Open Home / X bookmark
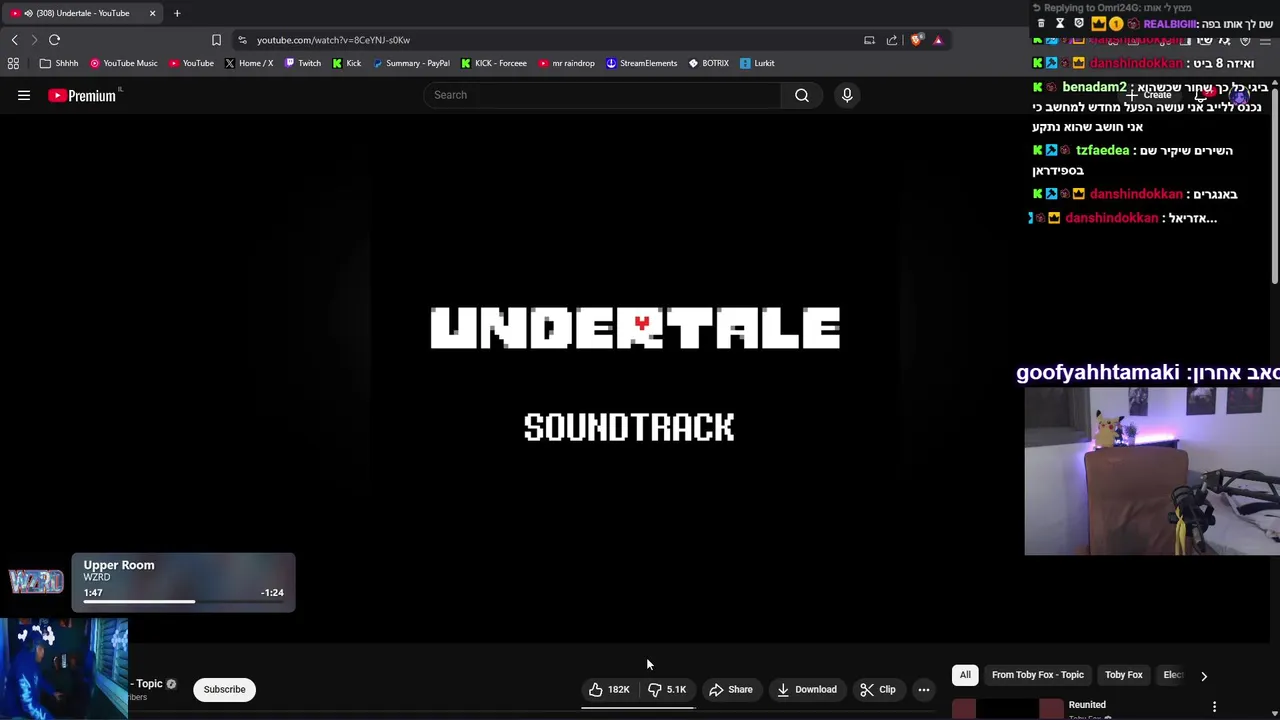 point(249,63)
